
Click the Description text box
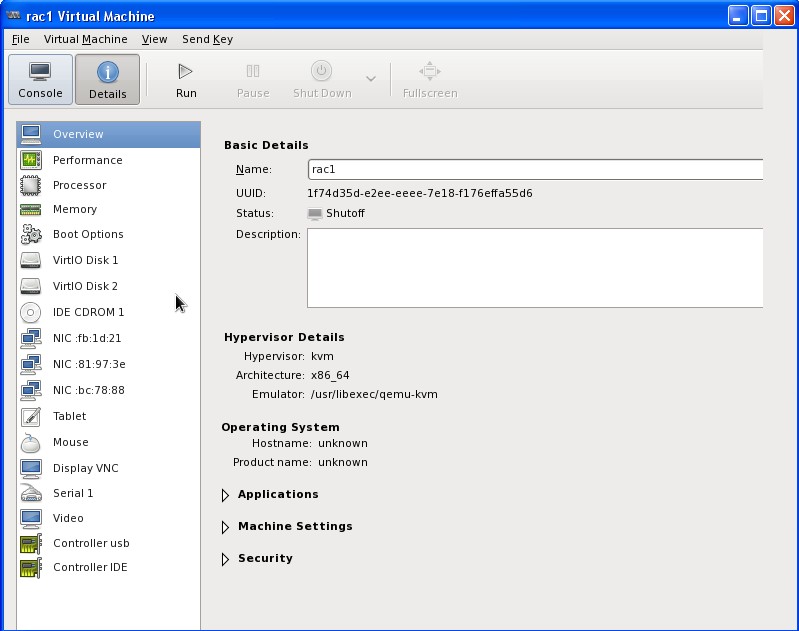[x=534, y=267]
